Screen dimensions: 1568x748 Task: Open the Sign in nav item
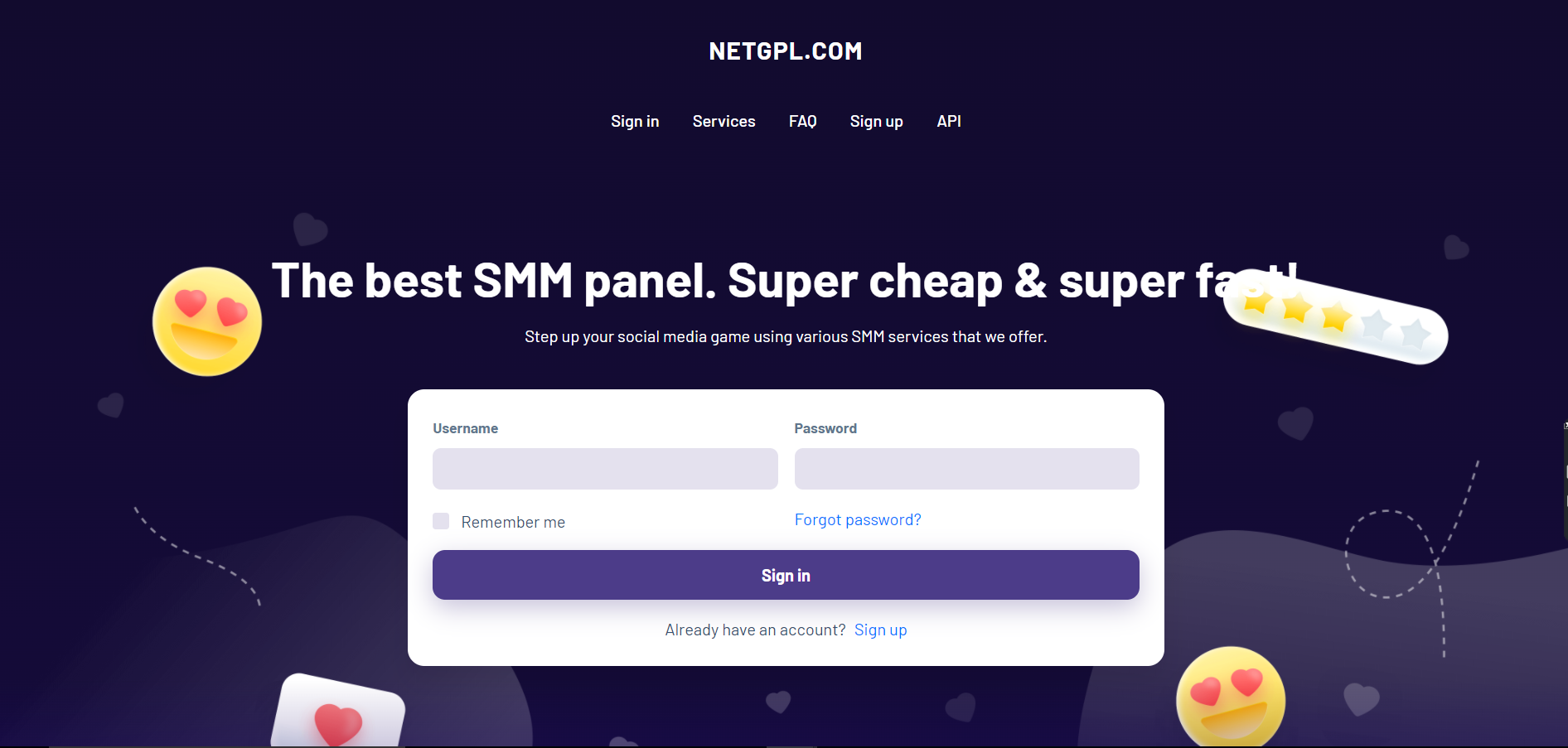coord(635,122)
